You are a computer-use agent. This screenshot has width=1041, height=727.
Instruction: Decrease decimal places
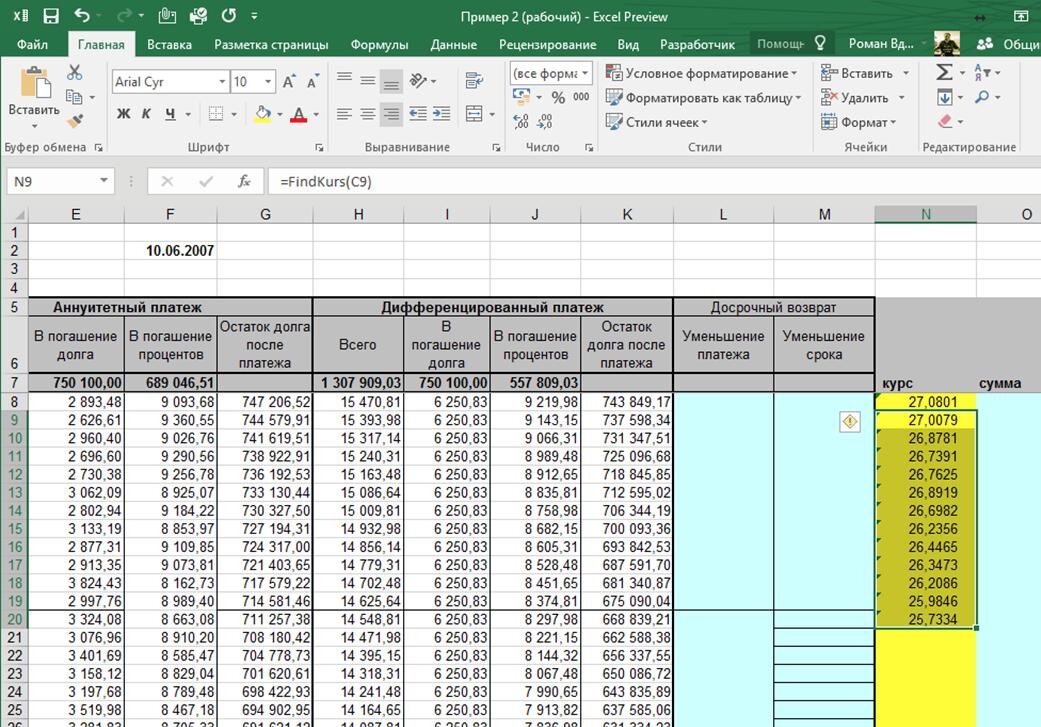544,121
